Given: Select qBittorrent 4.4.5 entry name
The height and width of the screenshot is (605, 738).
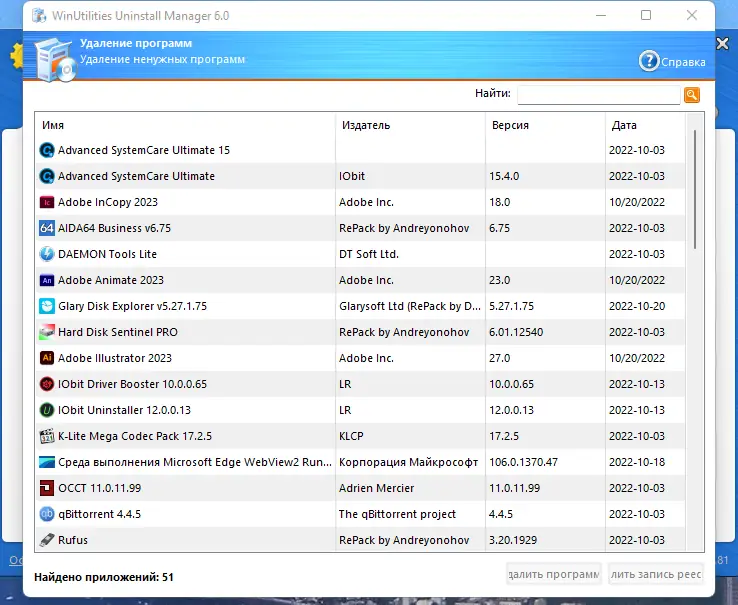Looking at the screenshot, I should coord(99,514).
